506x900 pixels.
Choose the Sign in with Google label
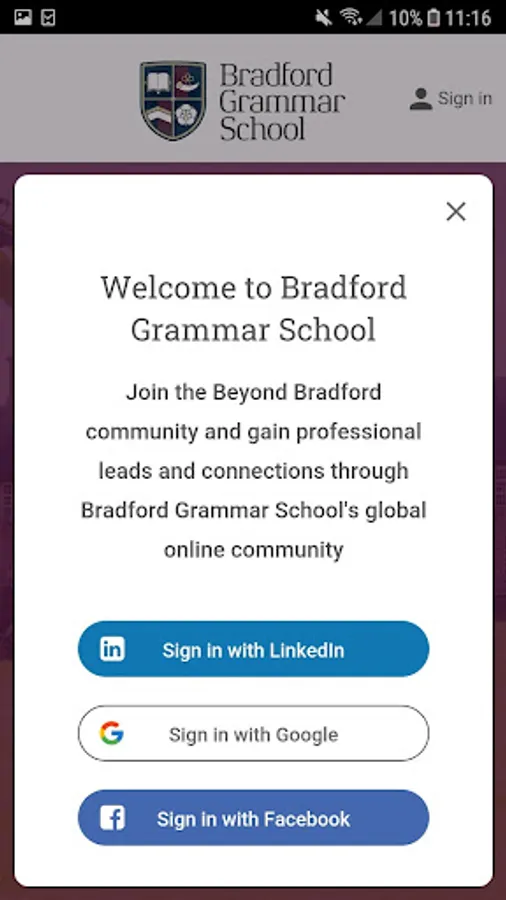click(253, 735)
